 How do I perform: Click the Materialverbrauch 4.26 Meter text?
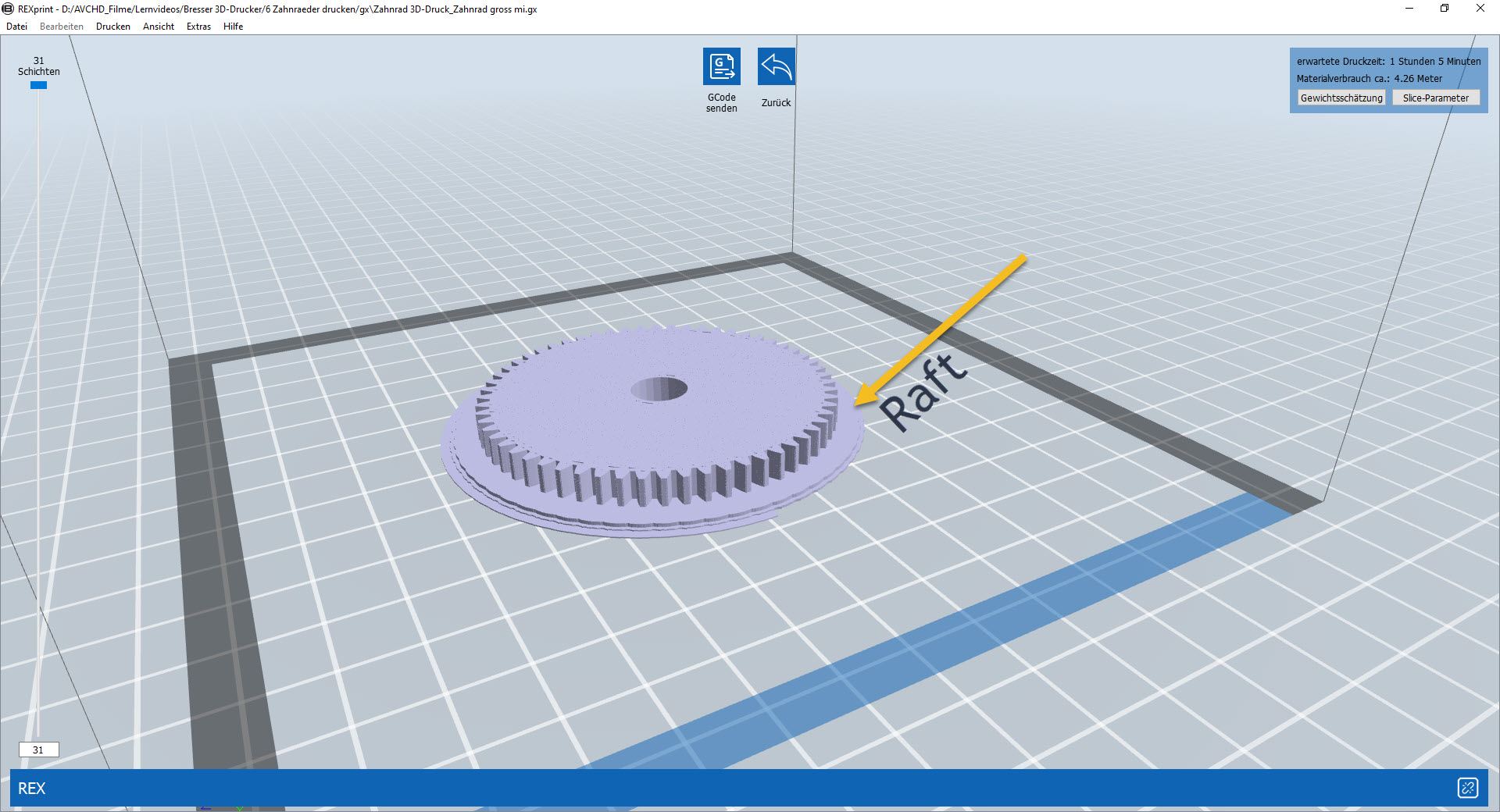point(1370,78)
